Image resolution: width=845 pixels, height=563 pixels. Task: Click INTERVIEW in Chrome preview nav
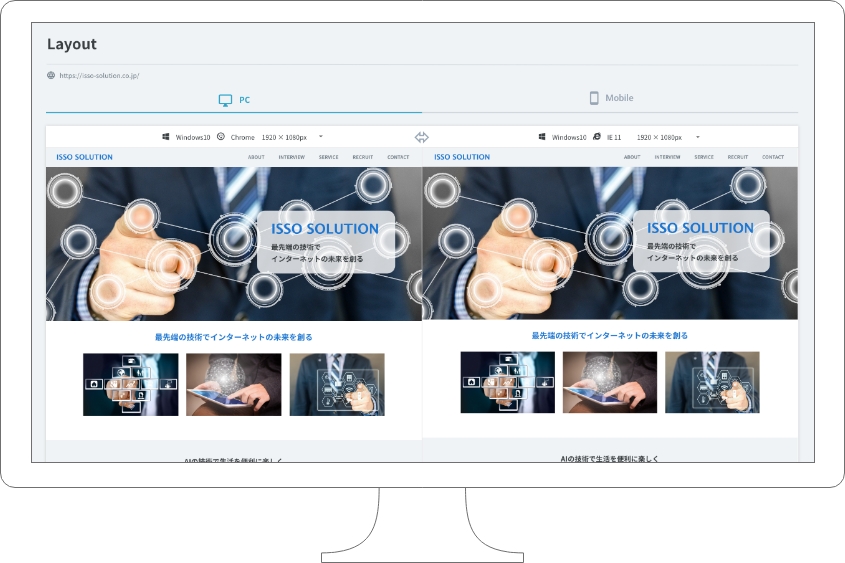[x=292, y=157]
